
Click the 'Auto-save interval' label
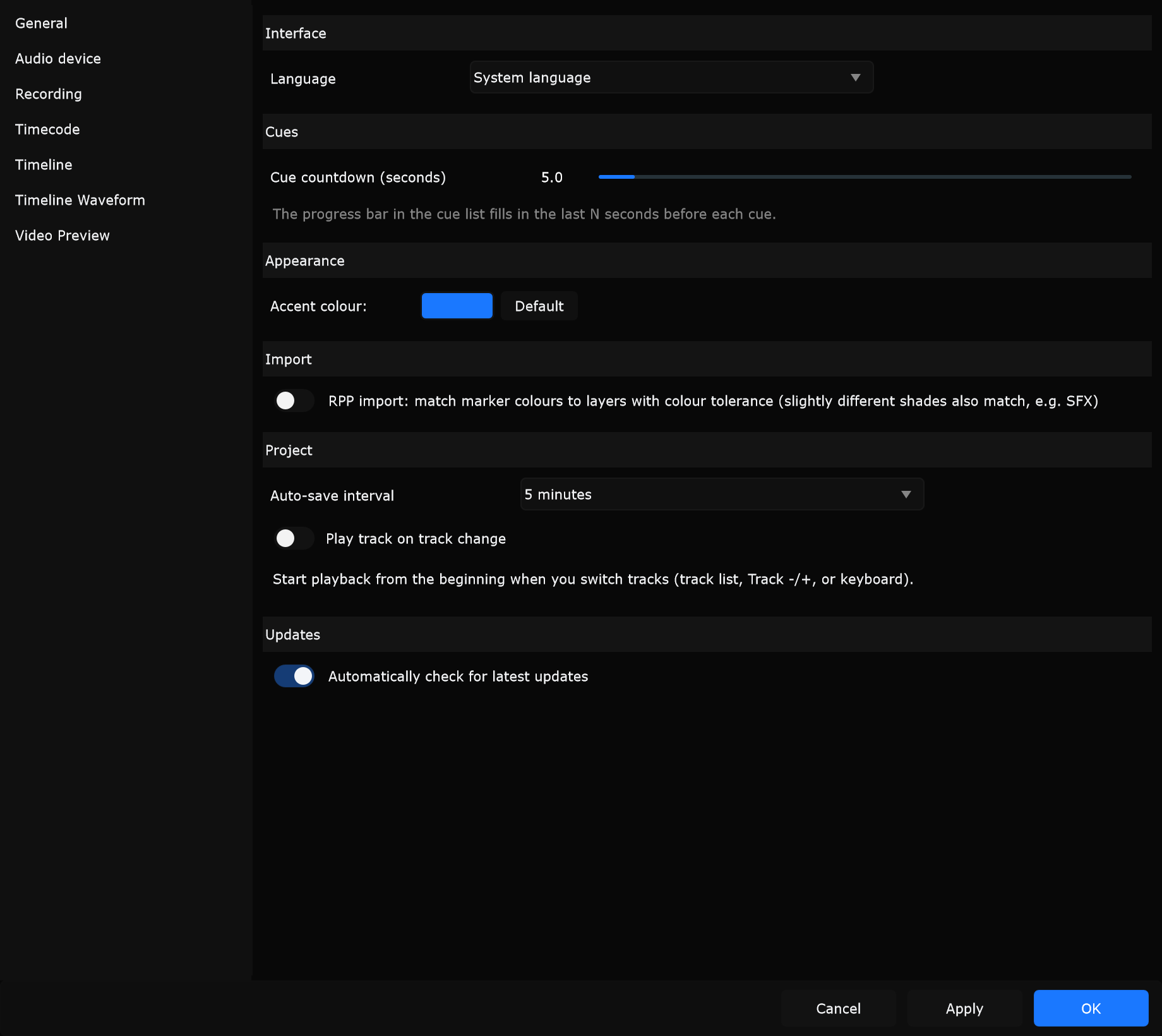(332, 496)
